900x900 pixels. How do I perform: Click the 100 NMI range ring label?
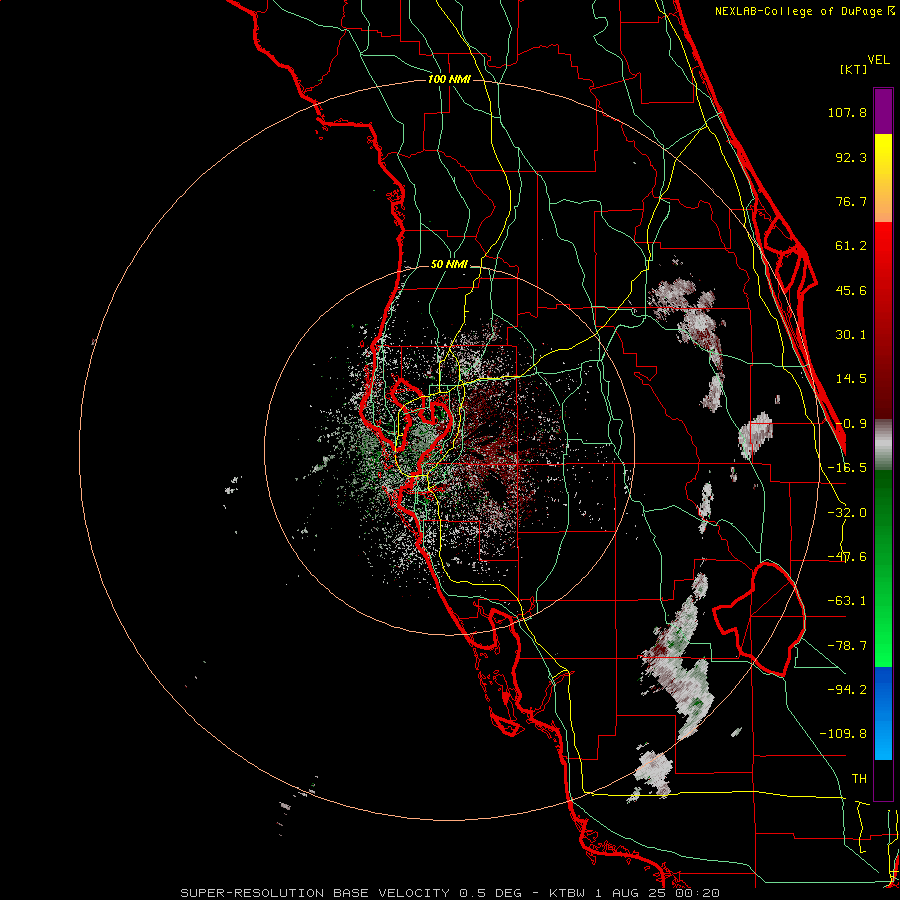point(449,79)
